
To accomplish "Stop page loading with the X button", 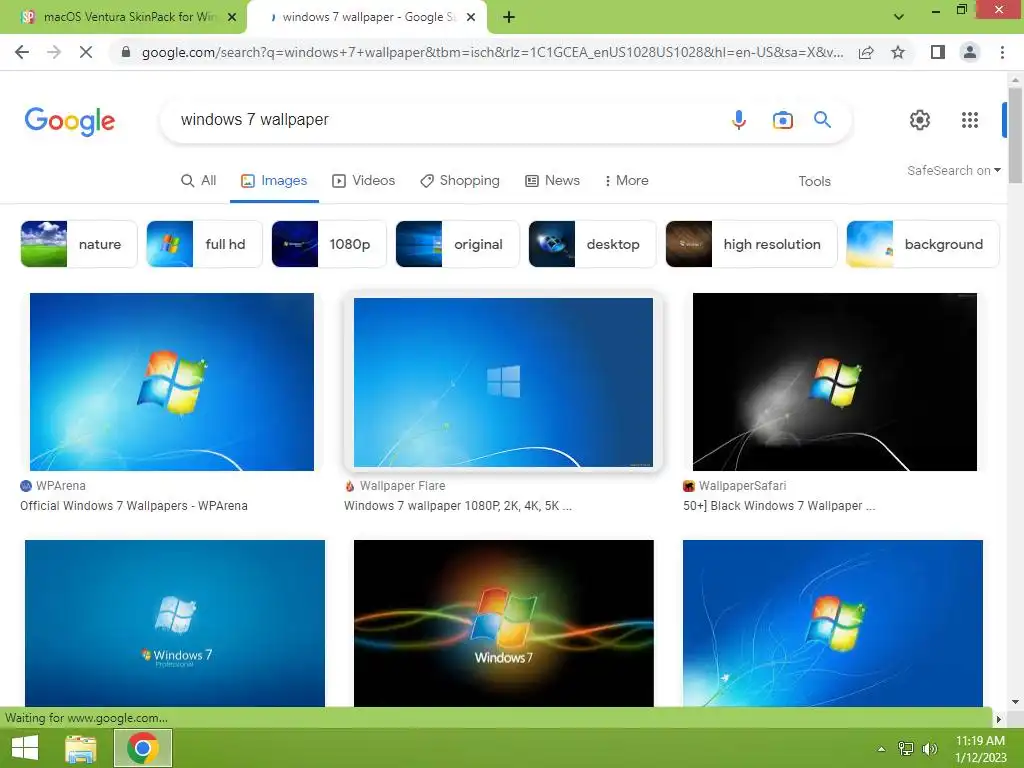I will pyautogui.click(x=86, y=52).
